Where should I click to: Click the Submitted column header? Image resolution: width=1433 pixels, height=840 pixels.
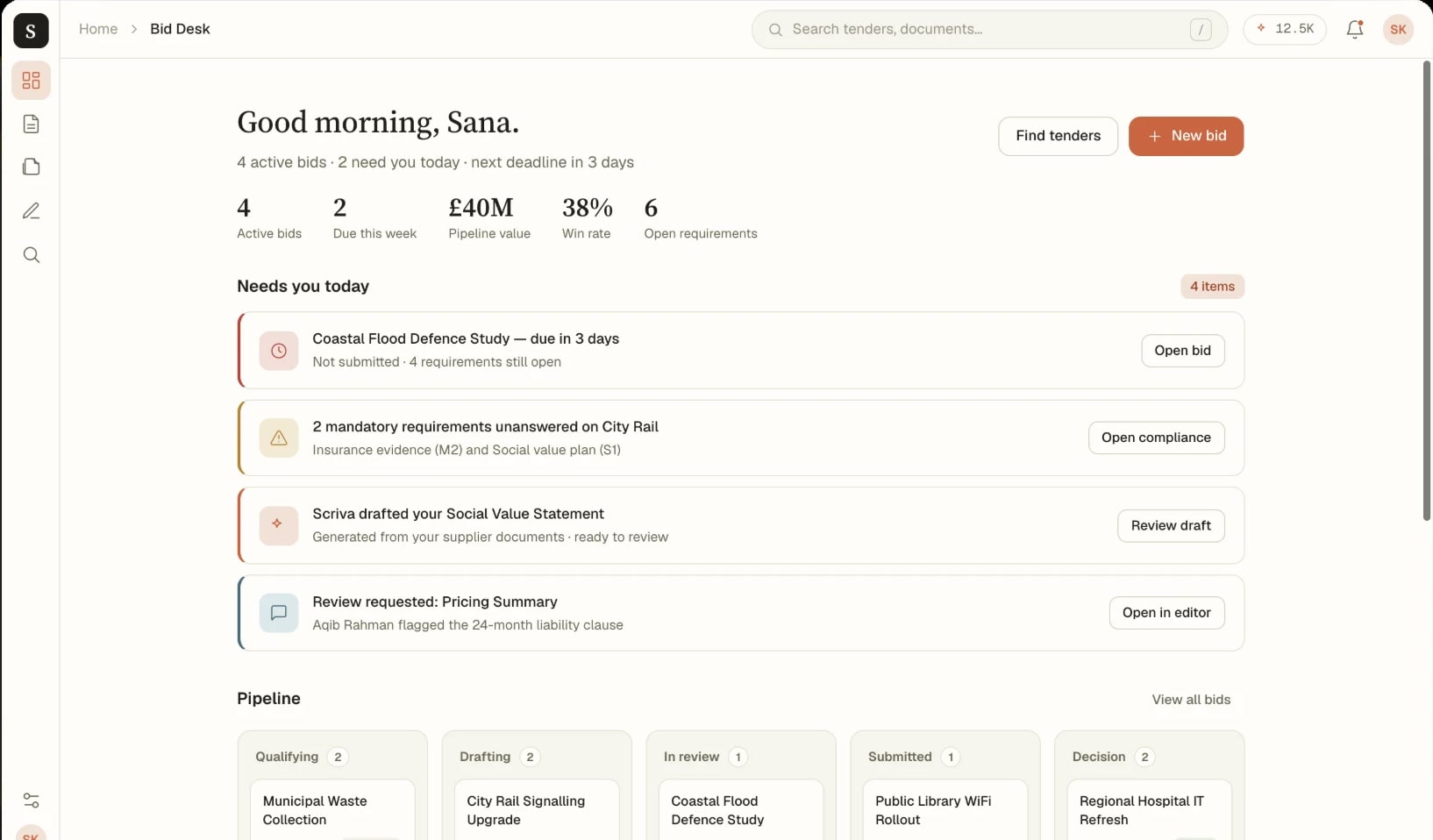(x=915, y=757)
